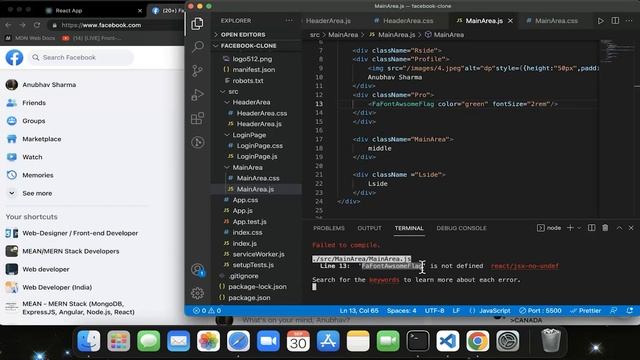The height and width of the screenshot is (360, 640).
Task: Open the PROBLEMS panel tab
Action: pos(329,228)
